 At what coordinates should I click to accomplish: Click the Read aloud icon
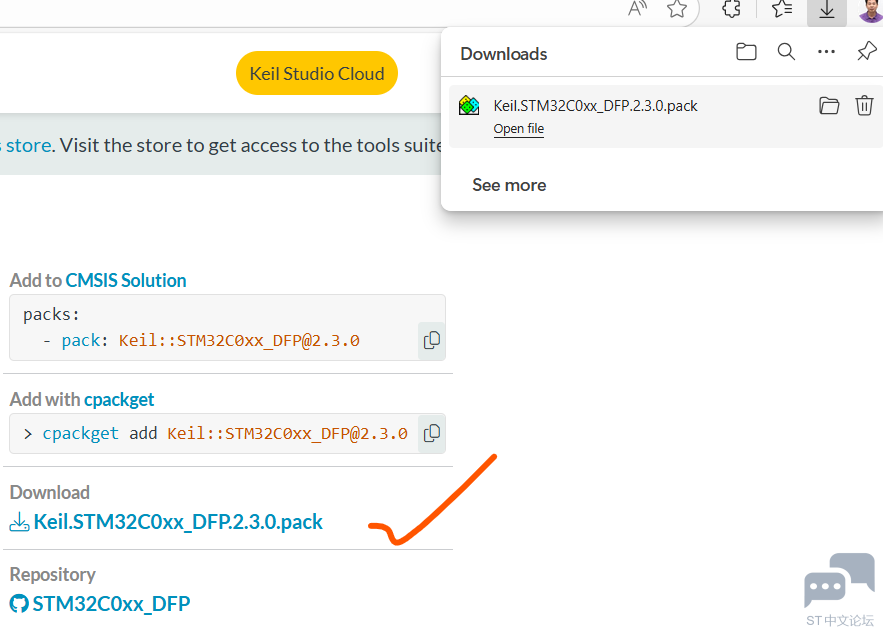pyautogui.click(x=637, y=10)
